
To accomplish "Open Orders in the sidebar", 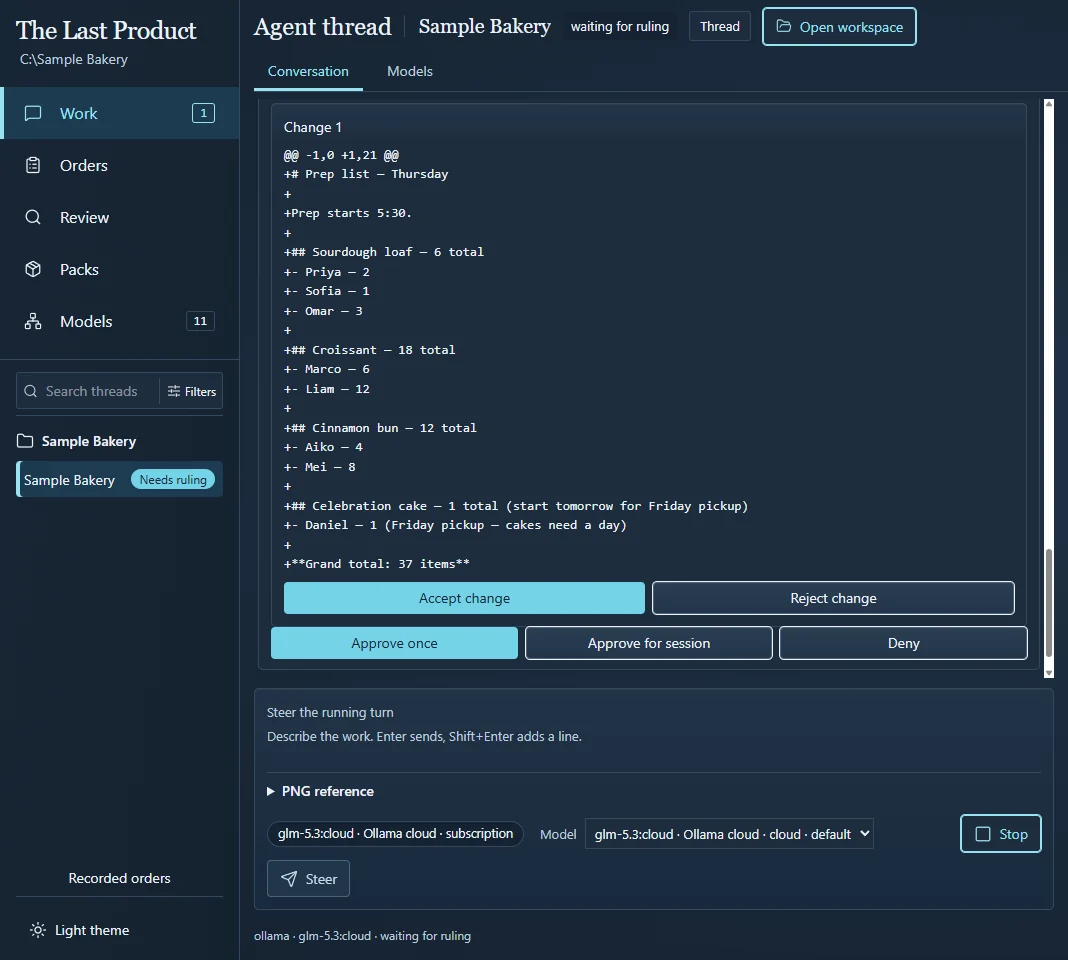I will click(x=120, y=166).
